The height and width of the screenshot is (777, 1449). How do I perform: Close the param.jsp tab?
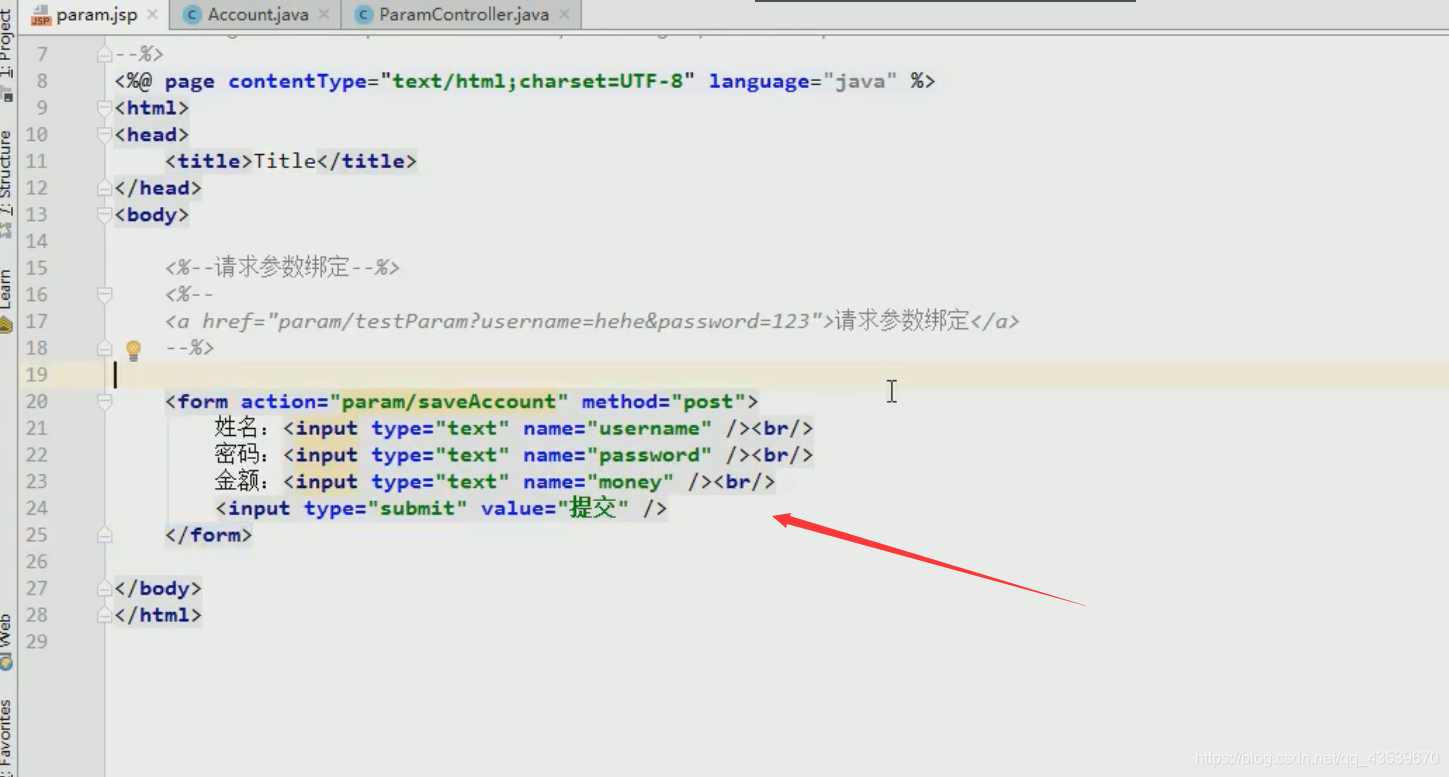pos(153,15)
